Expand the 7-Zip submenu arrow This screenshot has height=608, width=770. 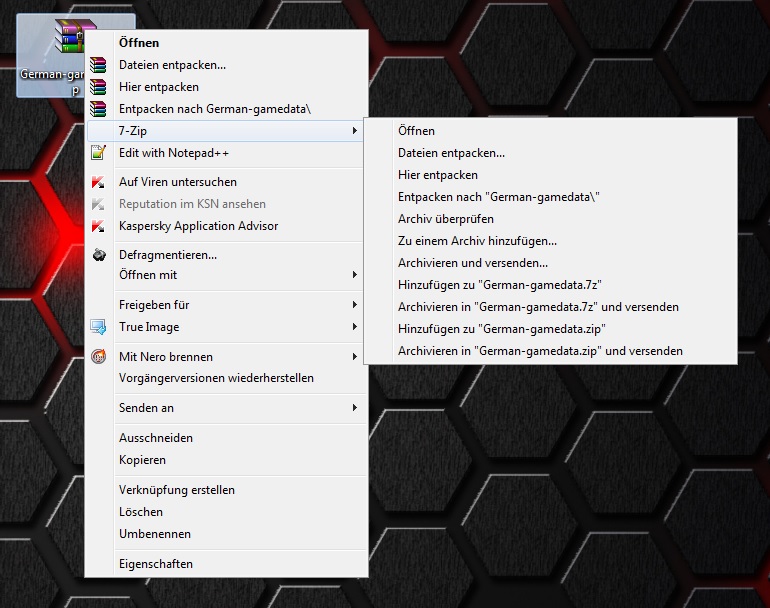355,131
